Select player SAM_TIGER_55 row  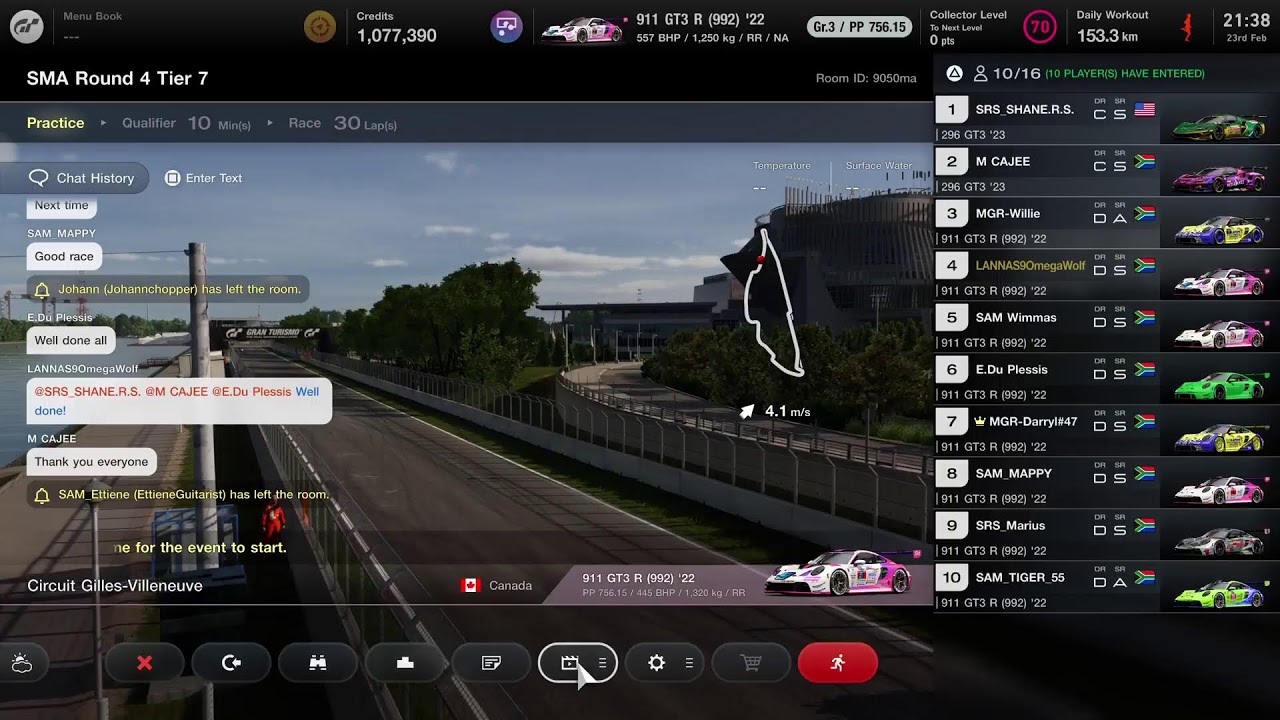1107,587
